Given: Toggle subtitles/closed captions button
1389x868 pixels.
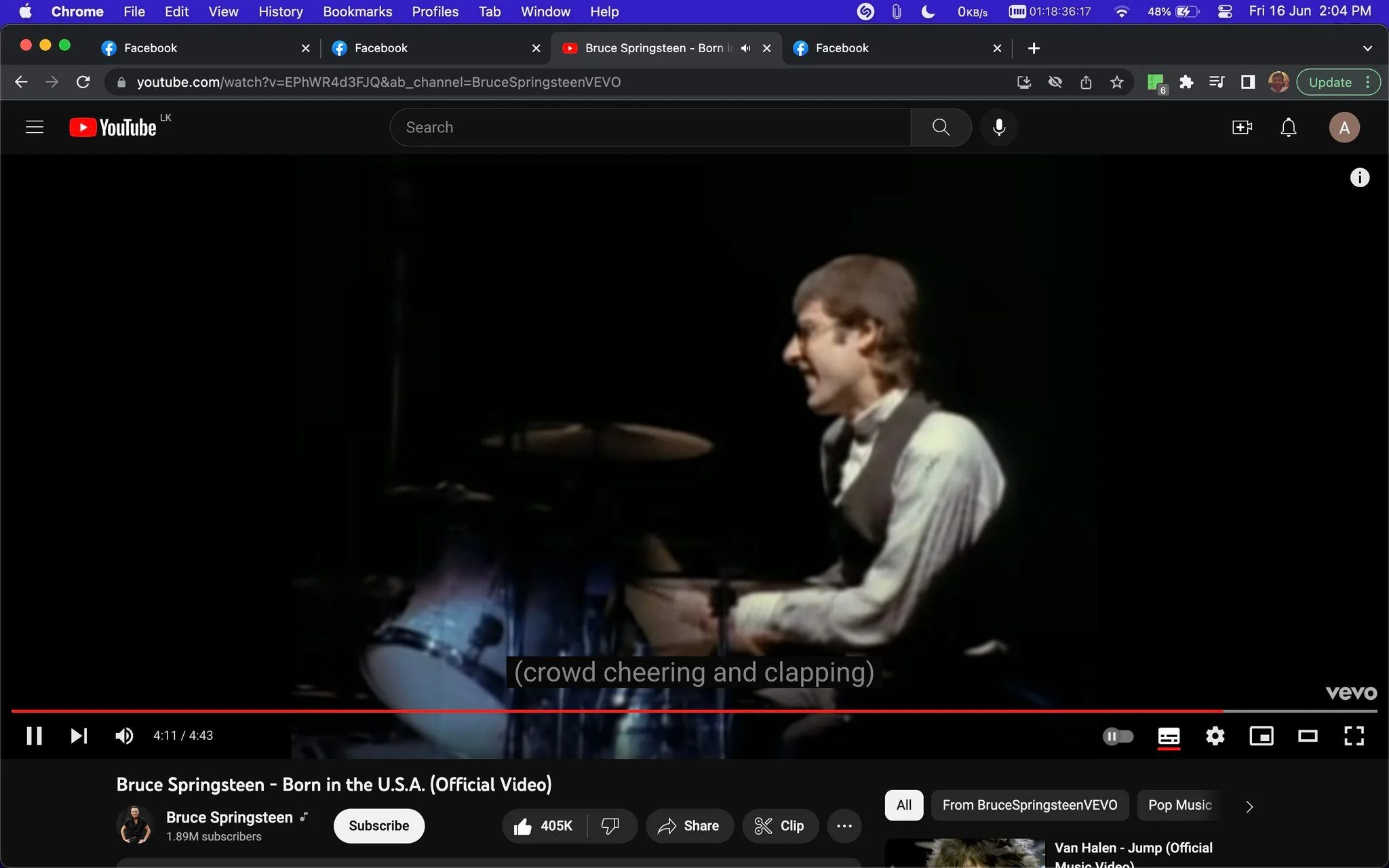Looking at the screenshot, I should pos(1169,736).
